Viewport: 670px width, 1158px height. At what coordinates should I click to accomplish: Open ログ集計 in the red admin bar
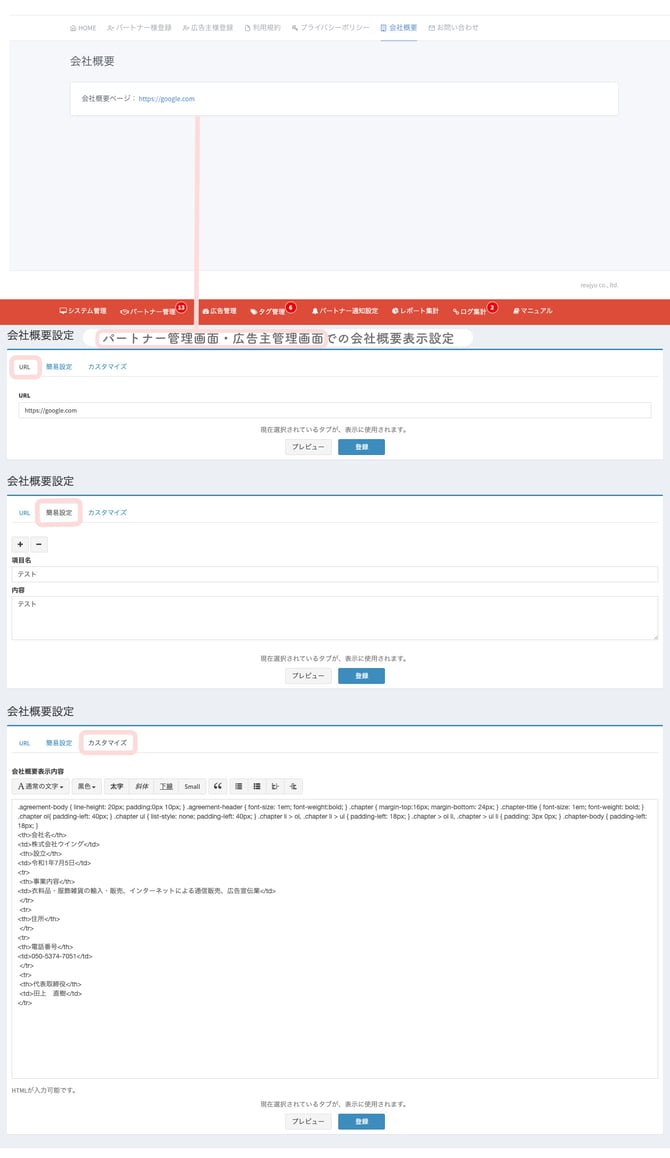[470, 311]
